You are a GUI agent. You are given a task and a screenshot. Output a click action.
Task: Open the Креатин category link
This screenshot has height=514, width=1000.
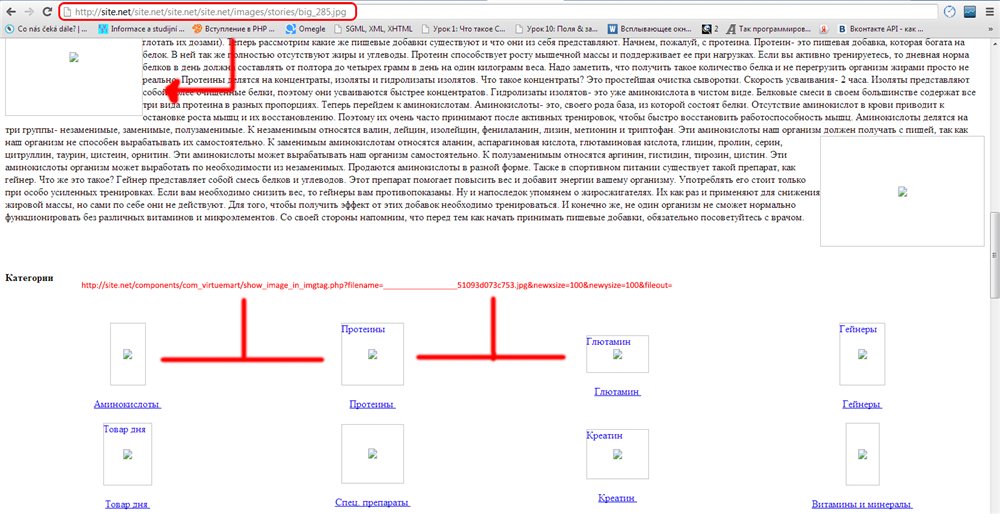(x=617, y=497)
